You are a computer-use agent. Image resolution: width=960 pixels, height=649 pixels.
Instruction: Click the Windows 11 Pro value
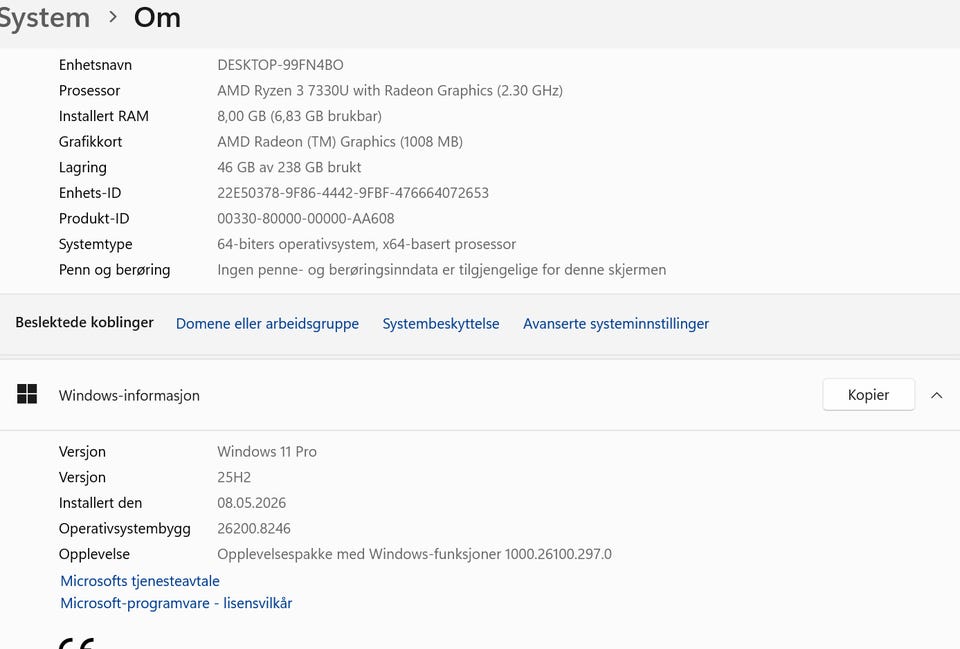coord(266,452)
